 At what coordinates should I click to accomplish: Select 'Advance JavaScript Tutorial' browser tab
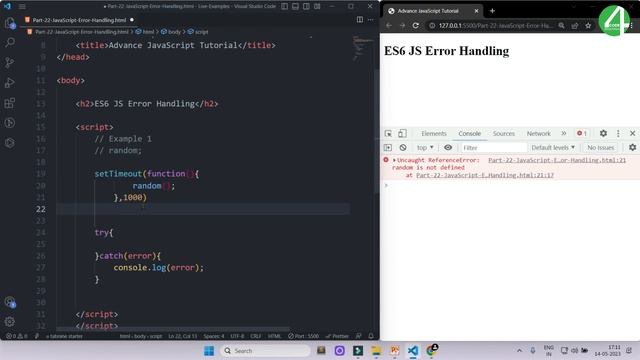[x=429, y=11]
